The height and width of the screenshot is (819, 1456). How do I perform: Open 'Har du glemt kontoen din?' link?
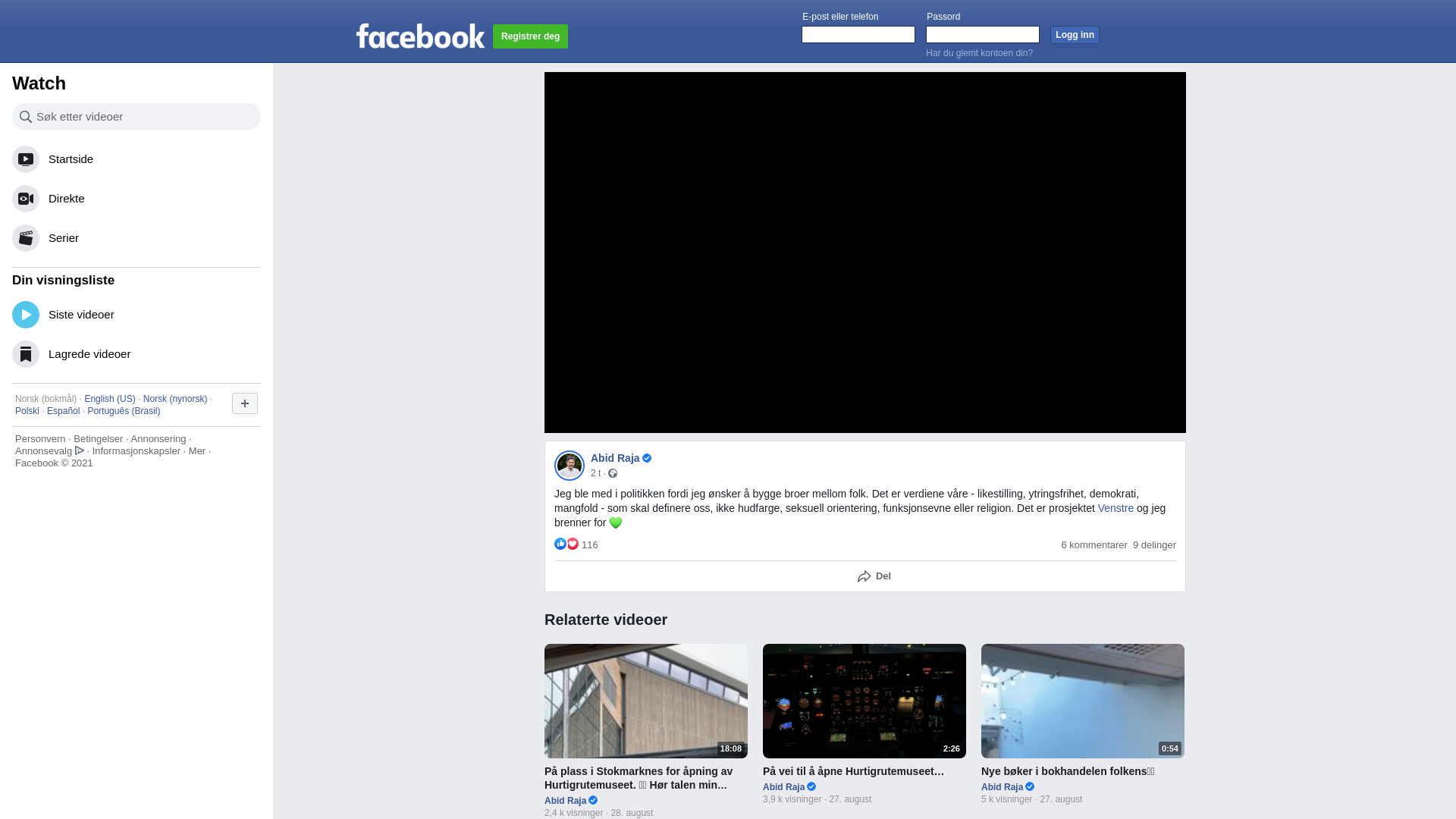tap(979, 53)
